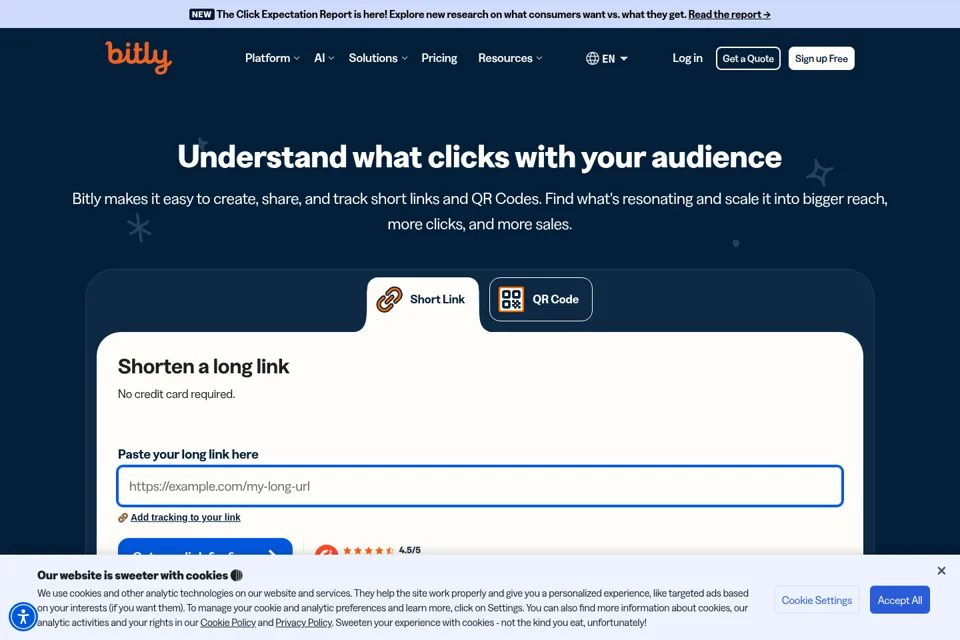960x640 pixels.
Task: Focus the long link input field
Action: [x=480, y=486]
